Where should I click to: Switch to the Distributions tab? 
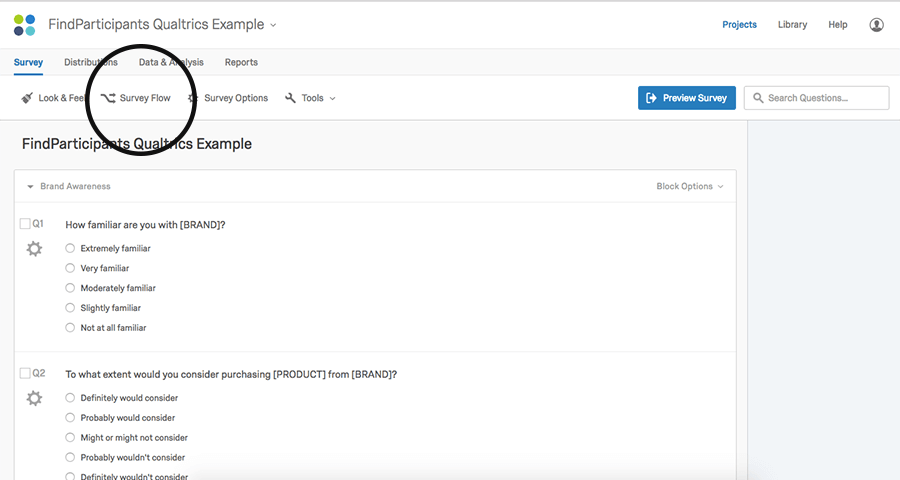tap(91, 62)
